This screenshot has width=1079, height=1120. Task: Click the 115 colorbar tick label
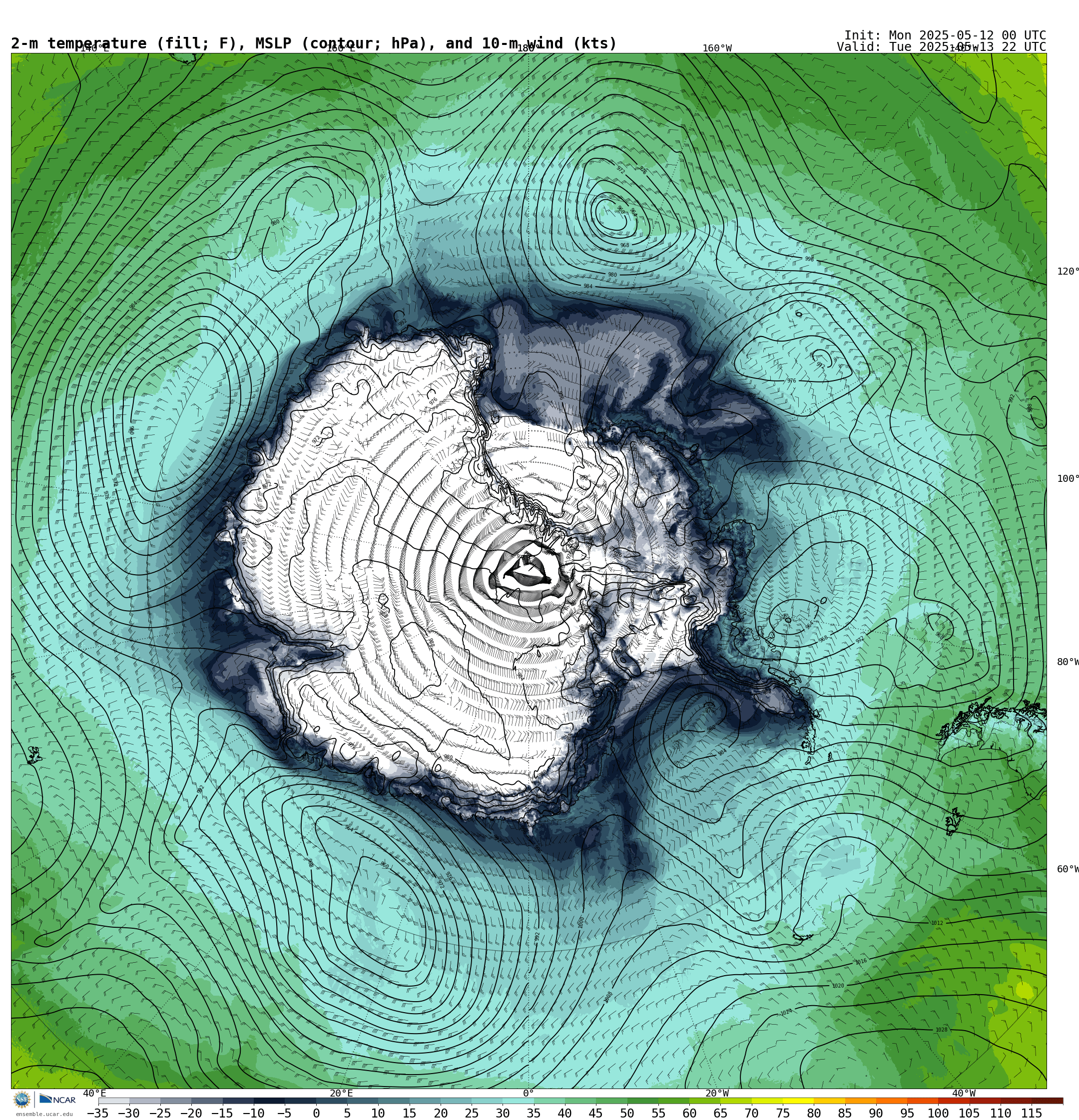(x=1032, y=1113)
